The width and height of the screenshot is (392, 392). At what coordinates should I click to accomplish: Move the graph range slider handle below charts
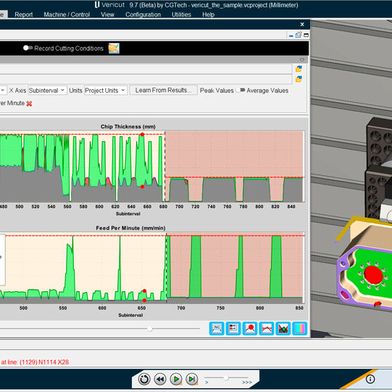[150, 329]
